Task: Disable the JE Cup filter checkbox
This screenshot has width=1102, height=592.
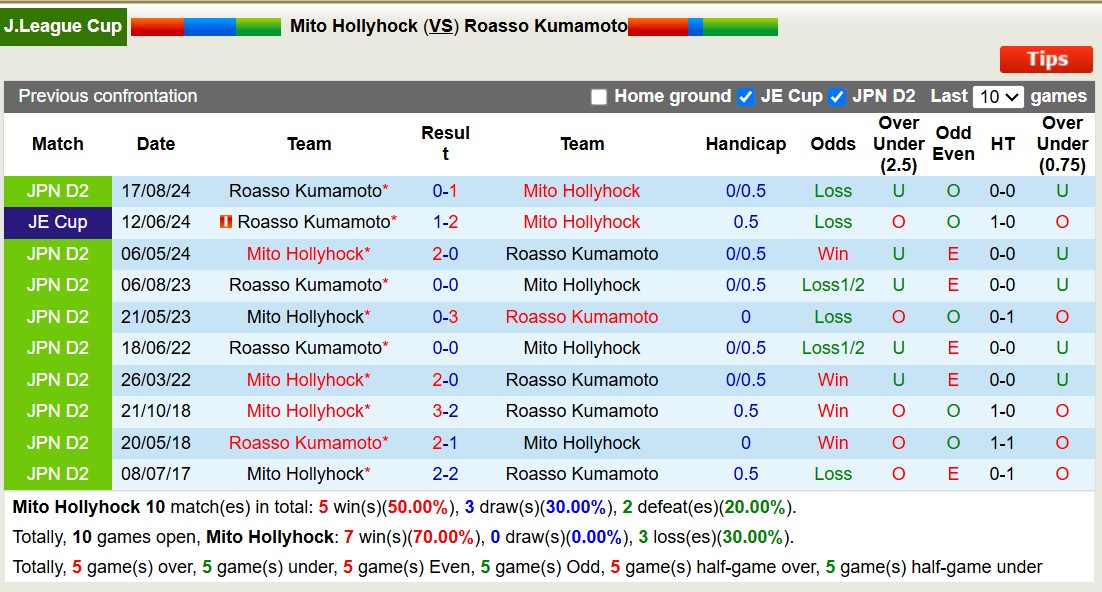Action: 744,96
